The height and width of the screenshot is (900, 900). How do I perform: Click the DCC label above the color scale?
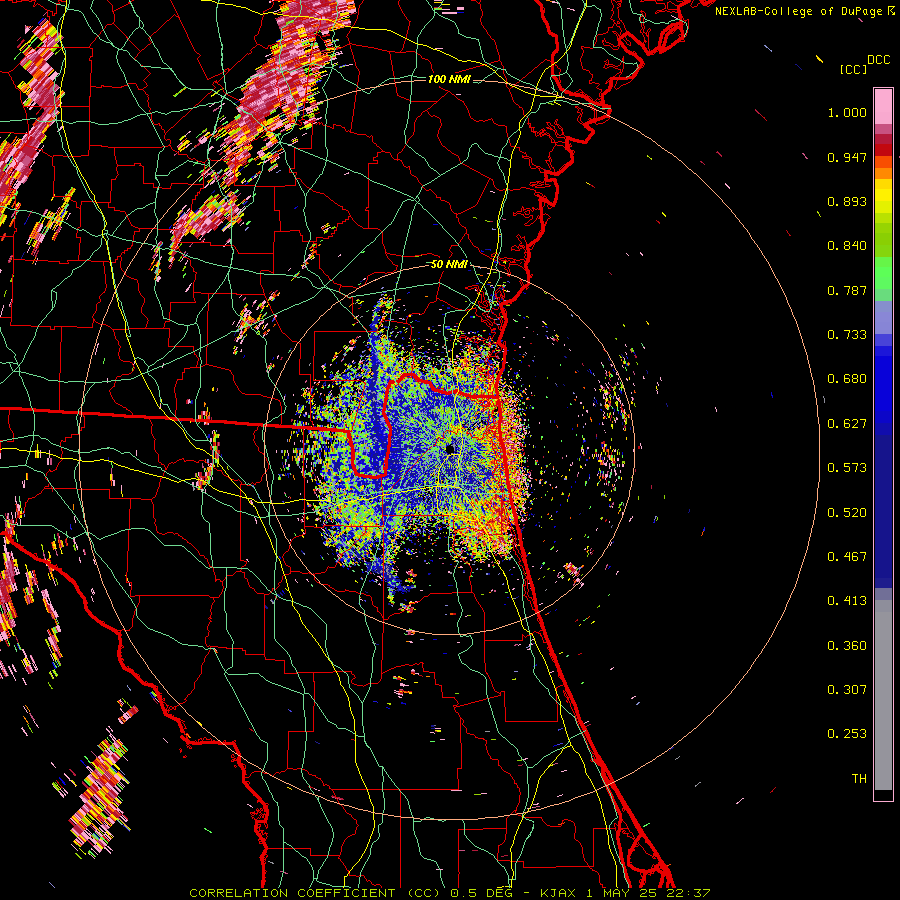tap(878, 60)
